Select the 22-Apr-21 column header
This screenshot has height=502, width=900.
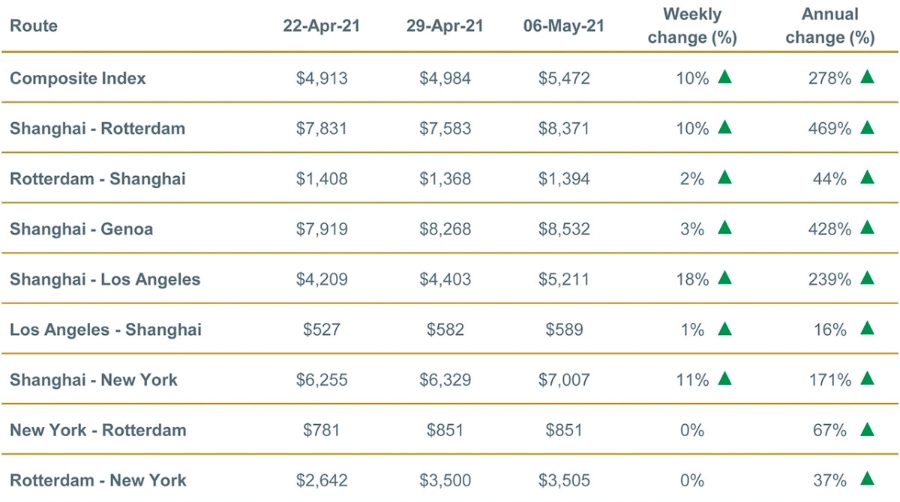click(322, 26)
